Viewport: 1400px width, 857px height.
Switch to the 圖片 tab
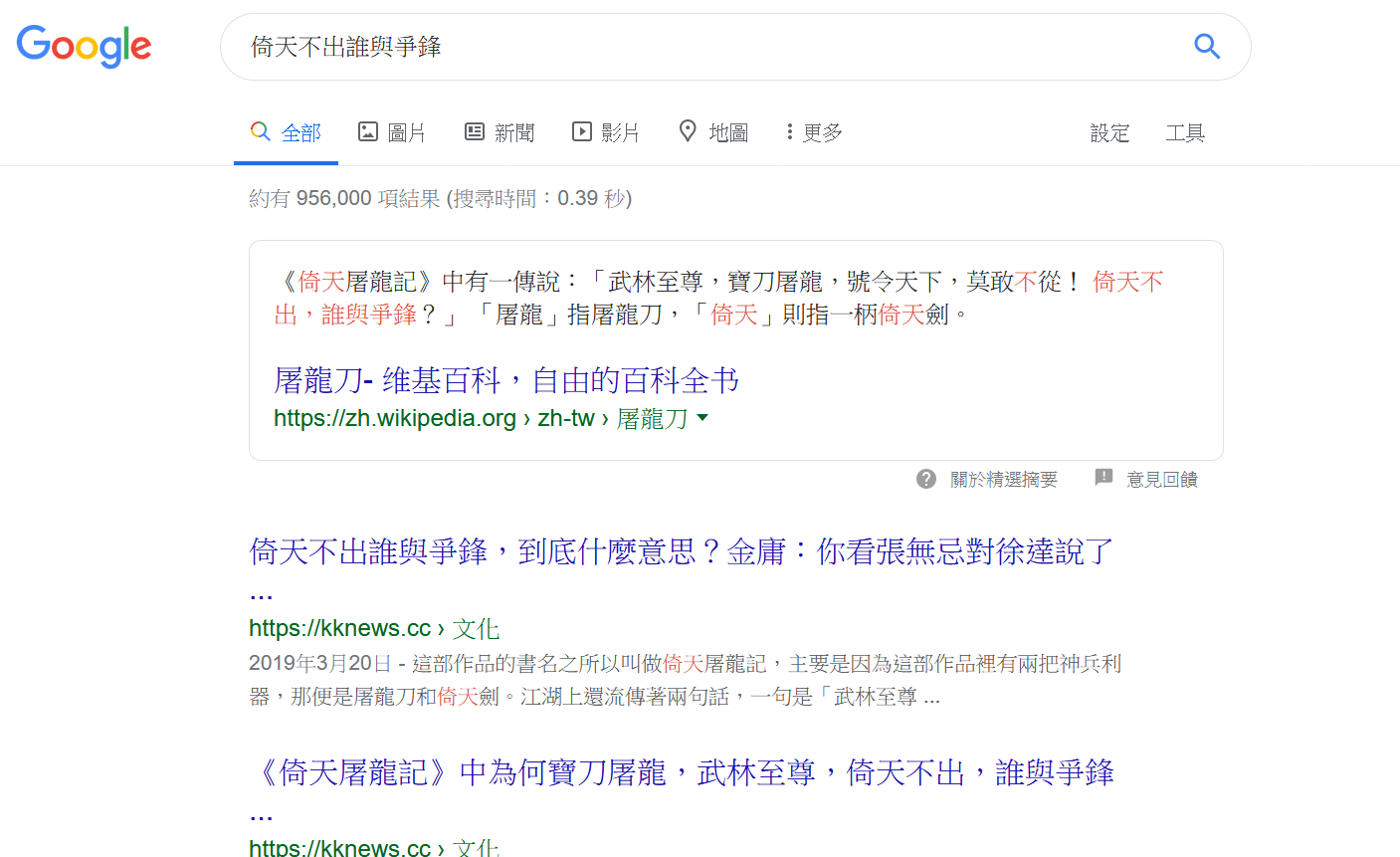pyautogui.click(x=392, y=132)
